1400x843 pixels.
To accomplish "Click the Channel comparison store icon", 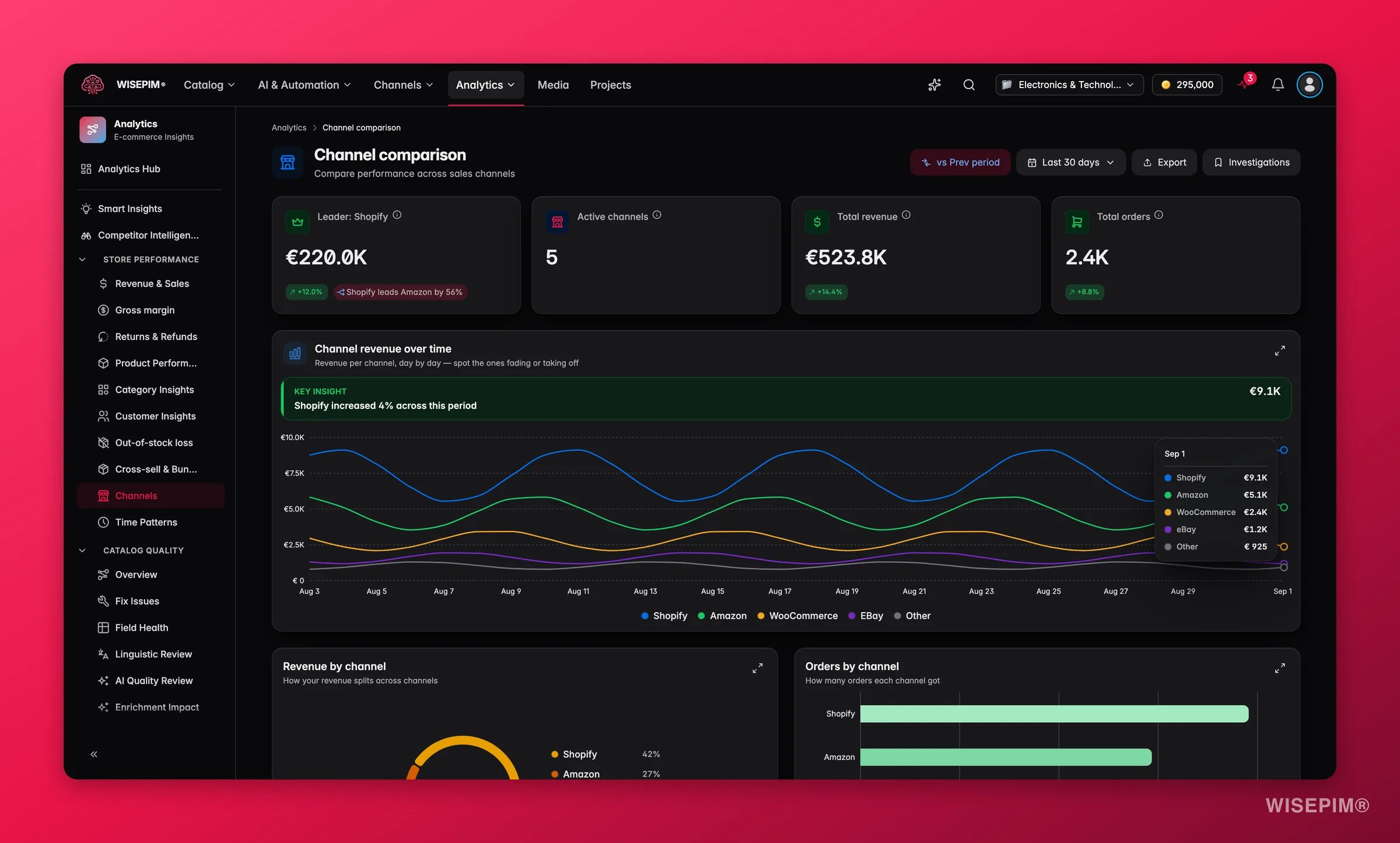I will pyautogui.click(x=288, y=162).
